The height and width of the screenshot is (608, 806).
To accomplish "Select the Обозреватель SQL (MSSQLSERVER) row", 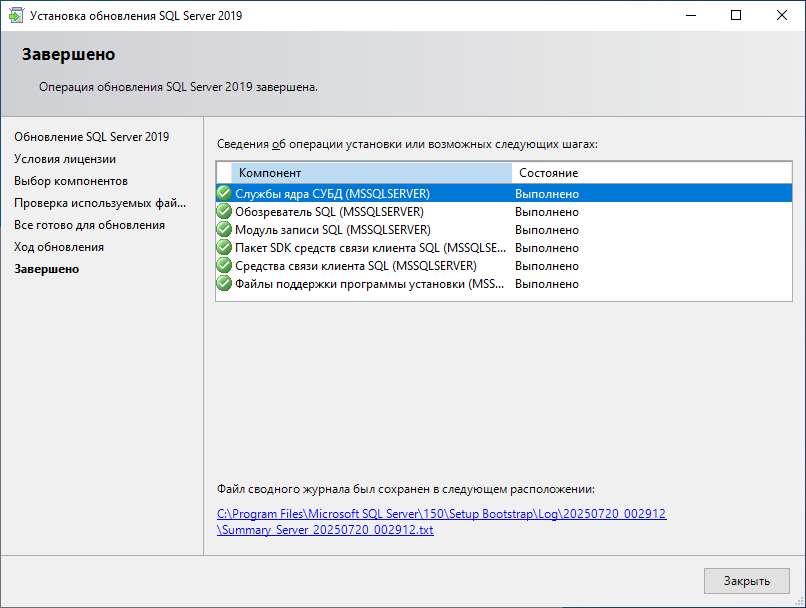I will [x=504, y=212].
